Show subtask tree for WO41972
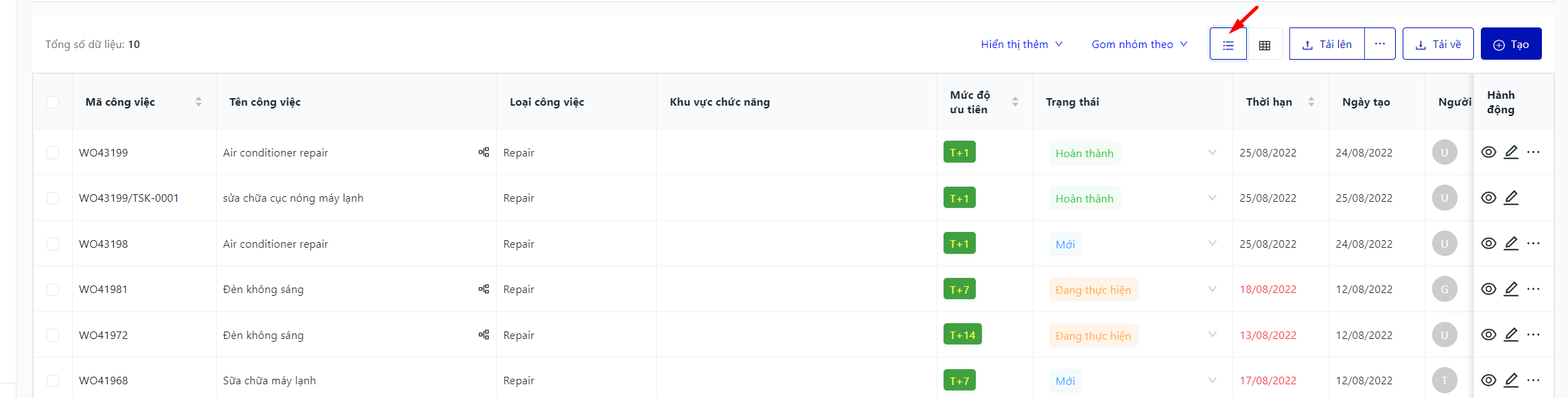1568x398 pixels. click(x=484, y=335)
